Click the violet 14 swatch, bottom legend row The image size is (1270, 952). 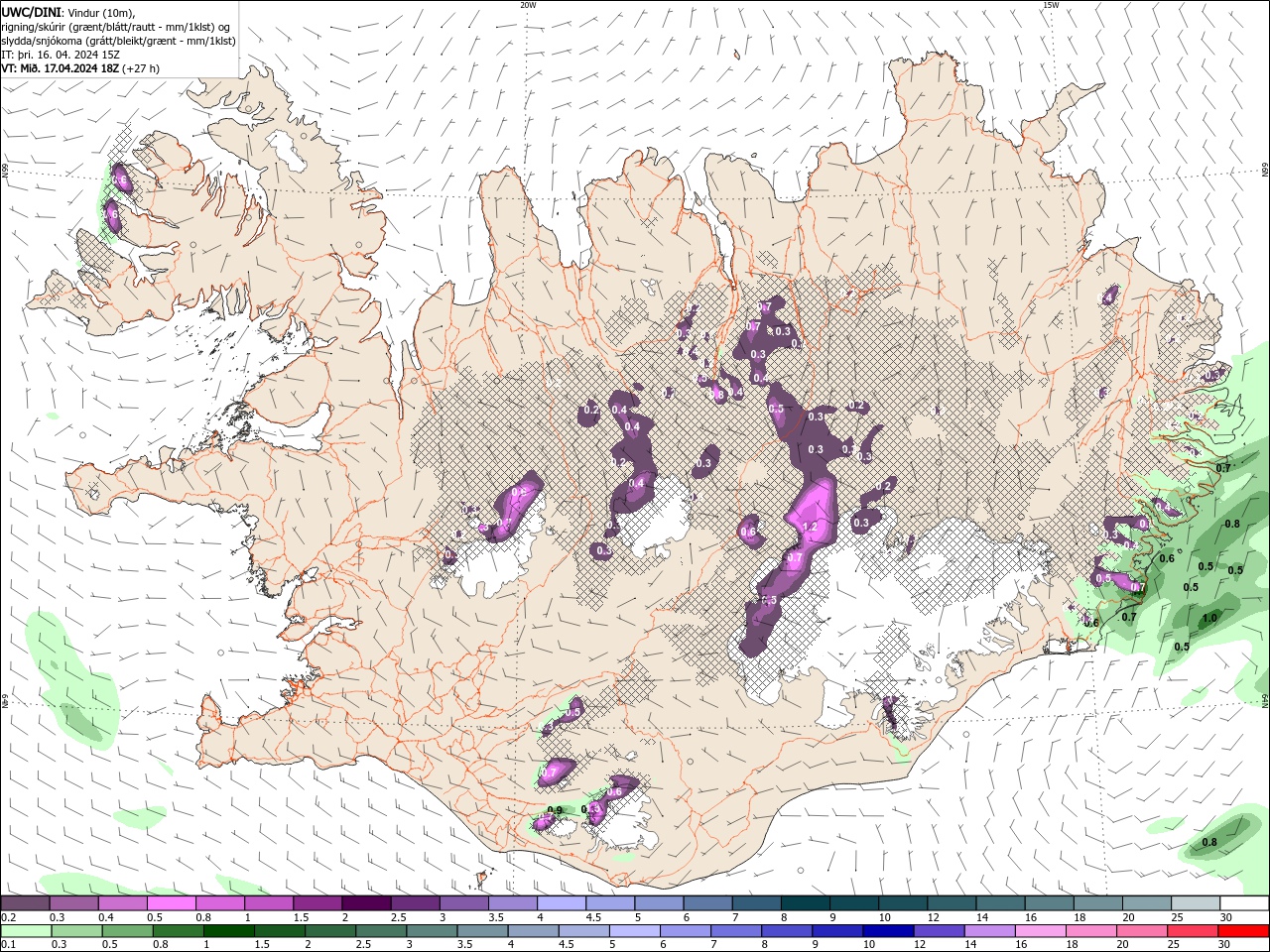[989, 931]
